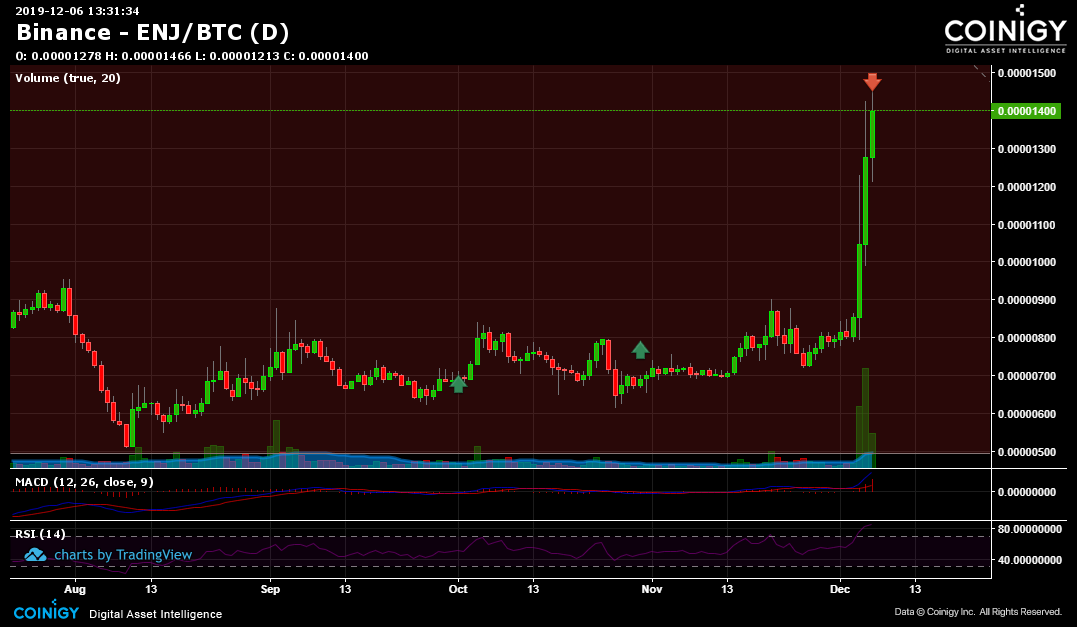Click the 0.00001300 price axis label
The height and width of the screenshot is (627, 1077).
click(1027, 149)
